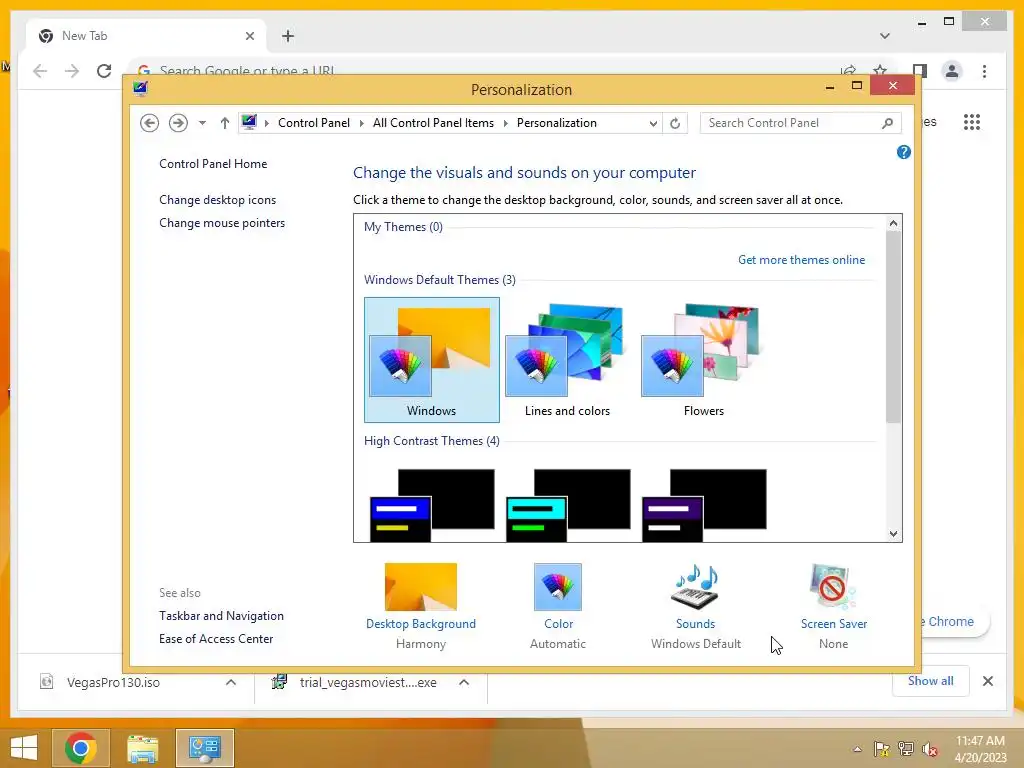Open recent locations dropdown arrow
Image resolution: width=1024 pixels, height=768 pixels.
pos(202,123)
